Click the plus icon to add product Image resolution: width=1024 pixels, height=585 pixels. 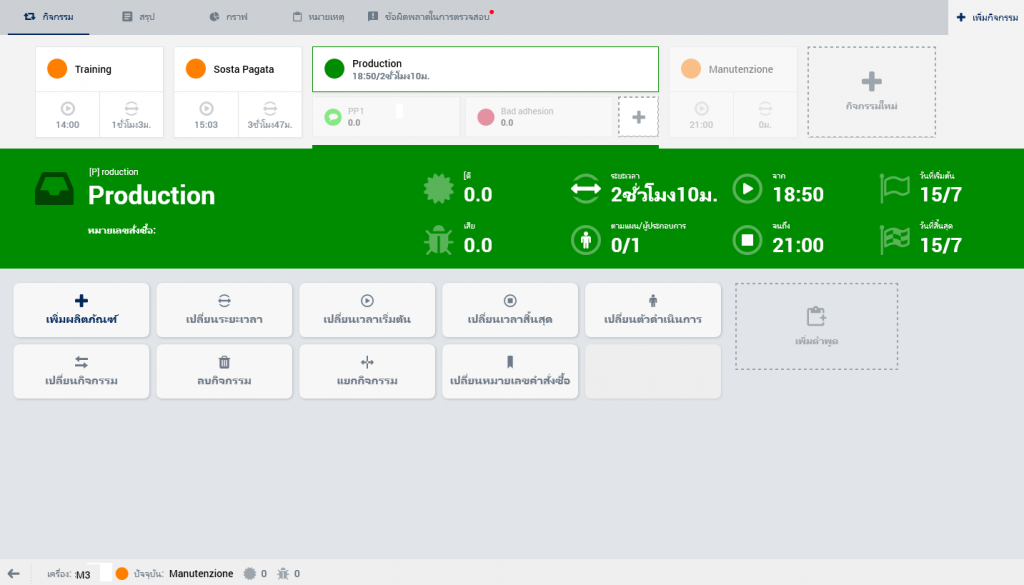[82, 300]
